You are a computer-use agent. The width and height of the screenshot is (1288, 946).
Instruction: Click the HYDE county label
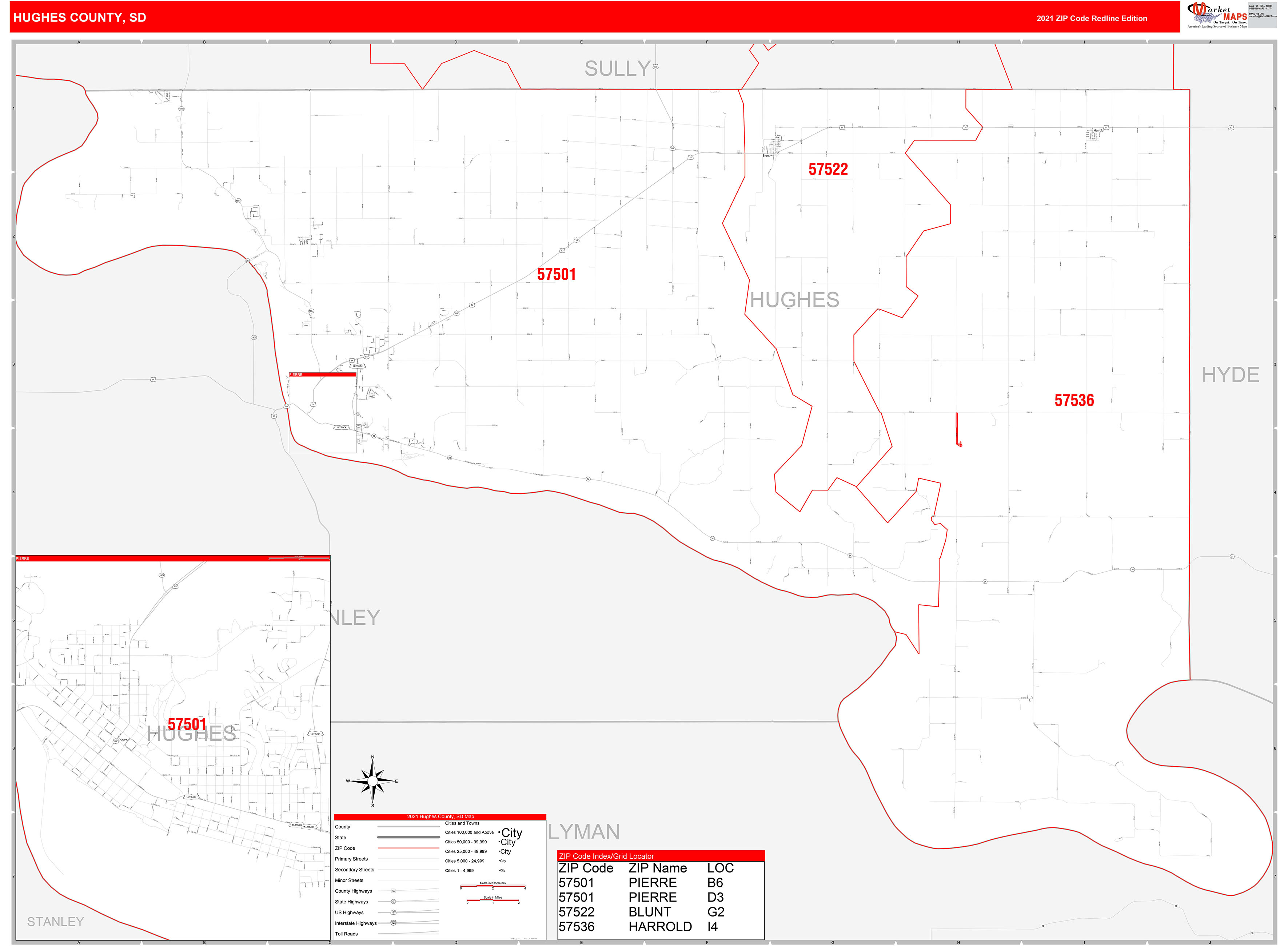[x=1230, y=375]
